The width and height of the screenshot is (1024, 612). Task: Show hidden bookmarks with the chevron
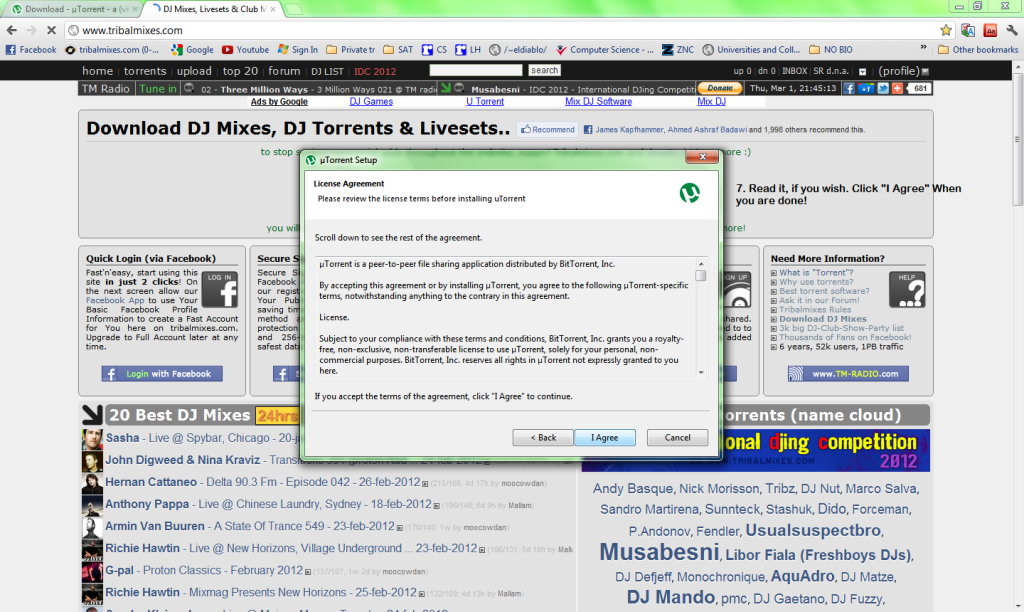coord(923,48)
